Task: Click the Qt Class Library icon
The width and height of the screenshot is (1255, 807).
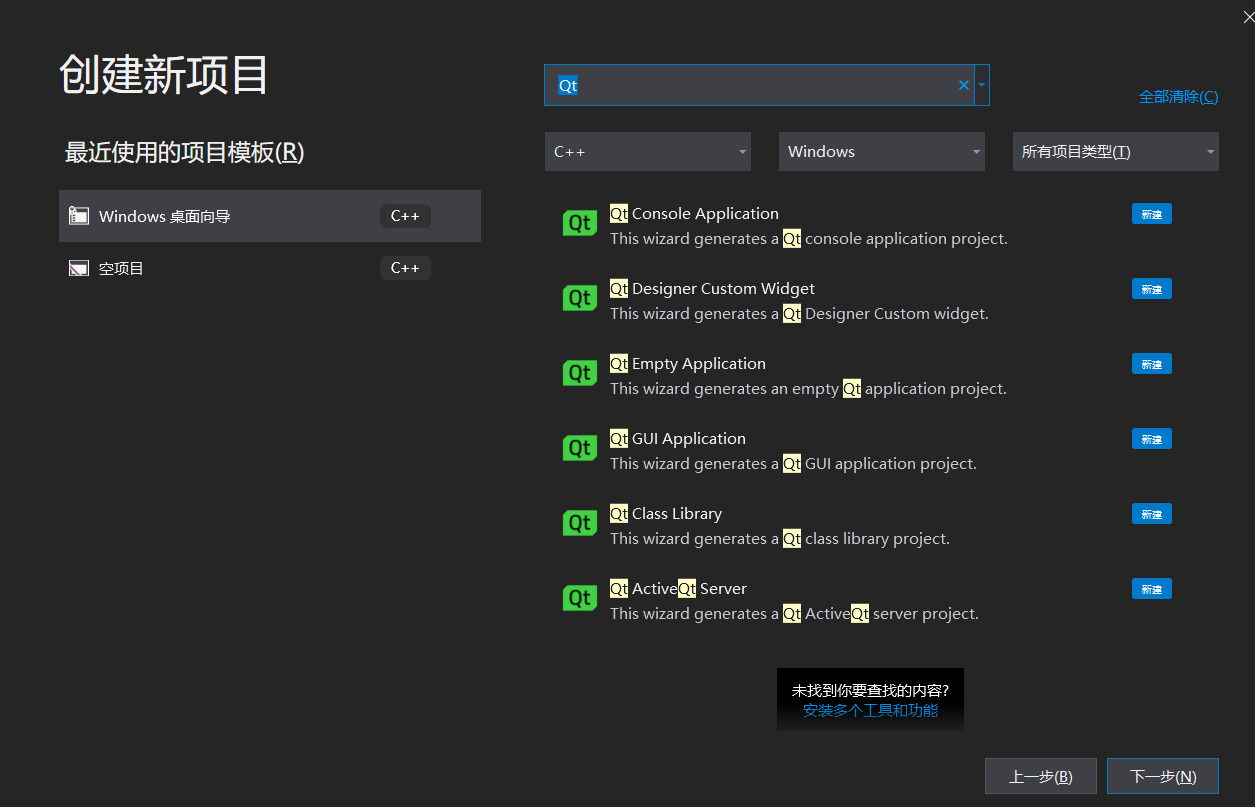Action: (580, 523)
